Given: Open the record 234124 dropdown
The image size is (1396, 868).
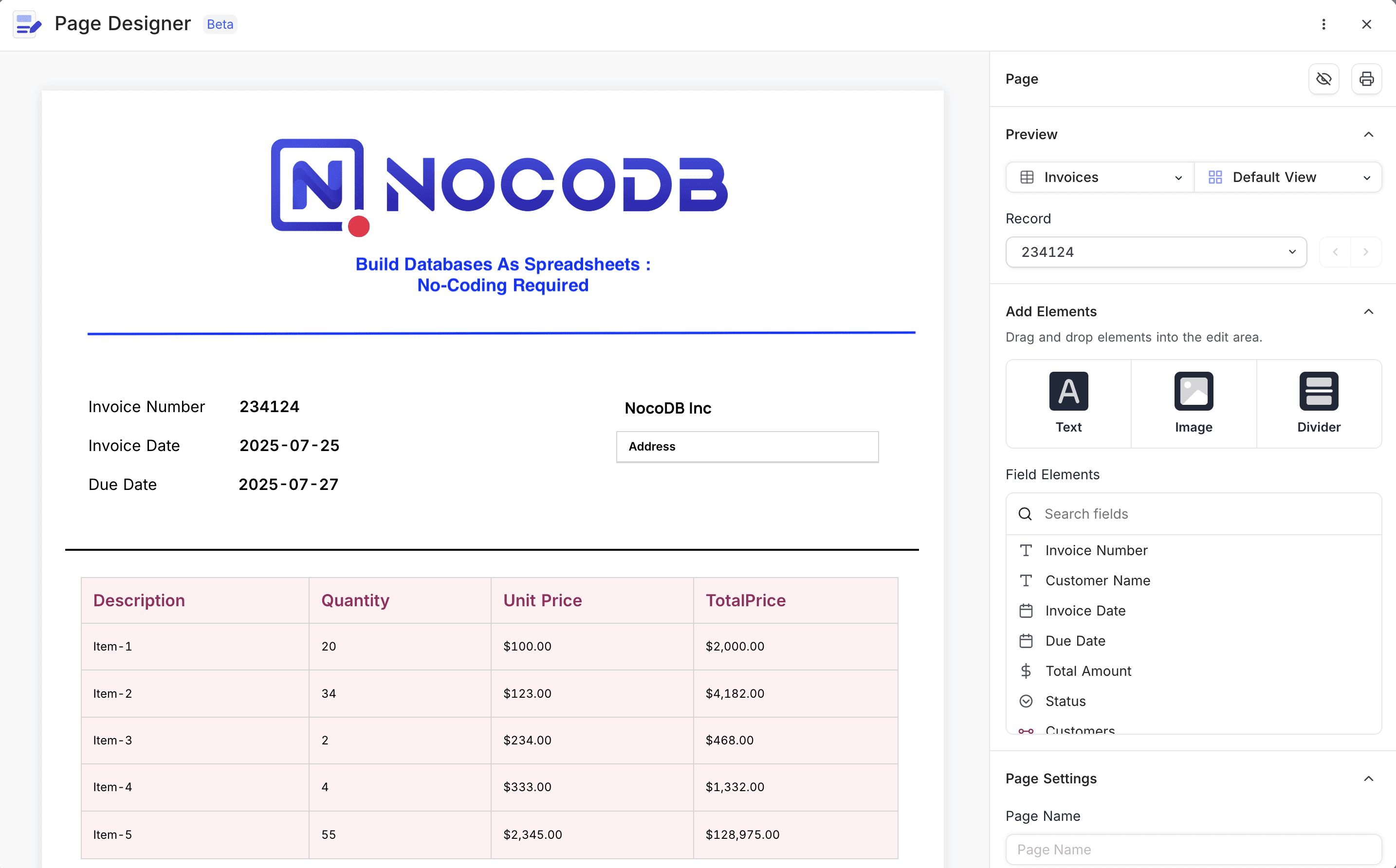Looking at the screenshot, I should click(1156, 252).
